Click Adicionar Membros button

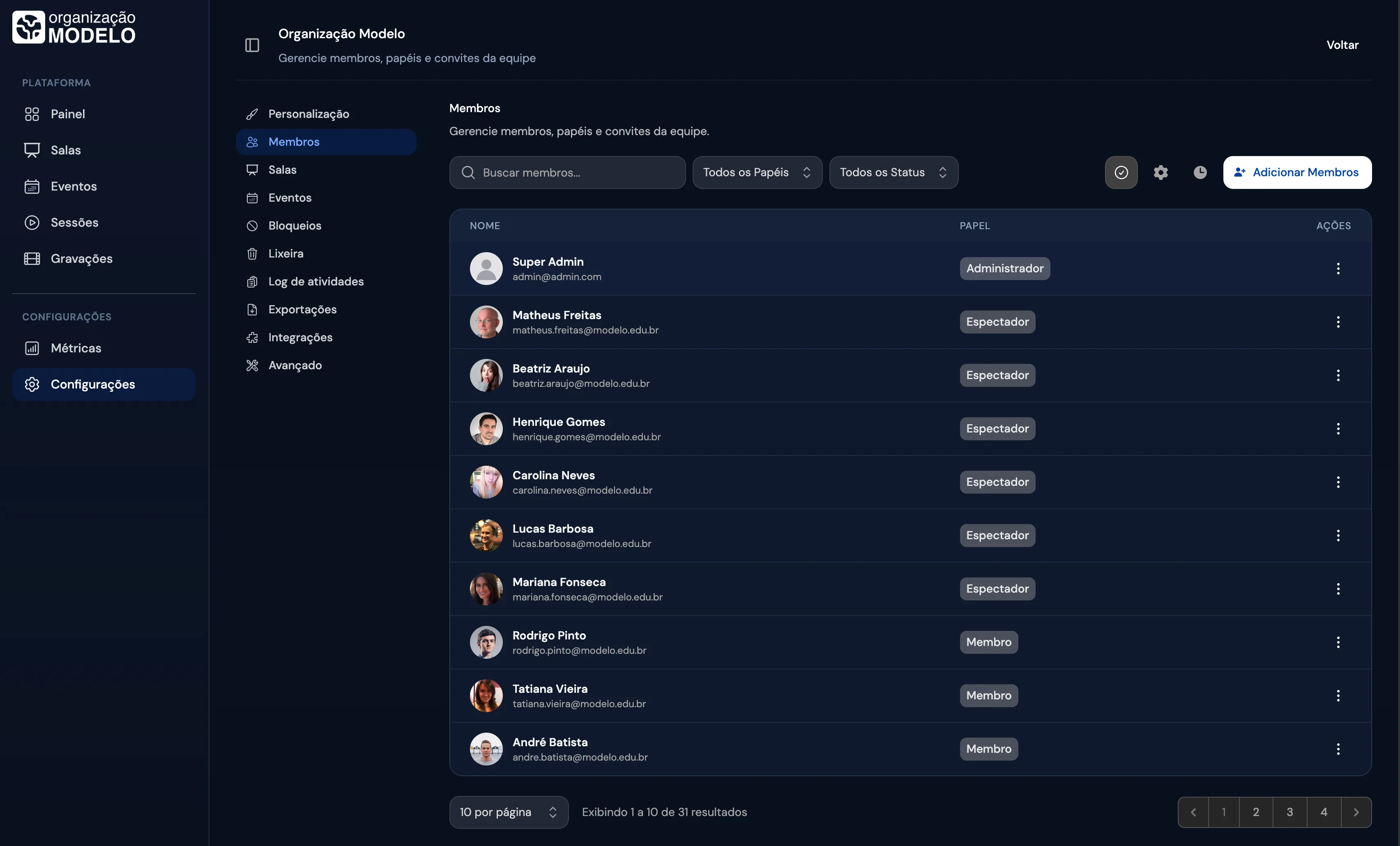pos(1296,172)
